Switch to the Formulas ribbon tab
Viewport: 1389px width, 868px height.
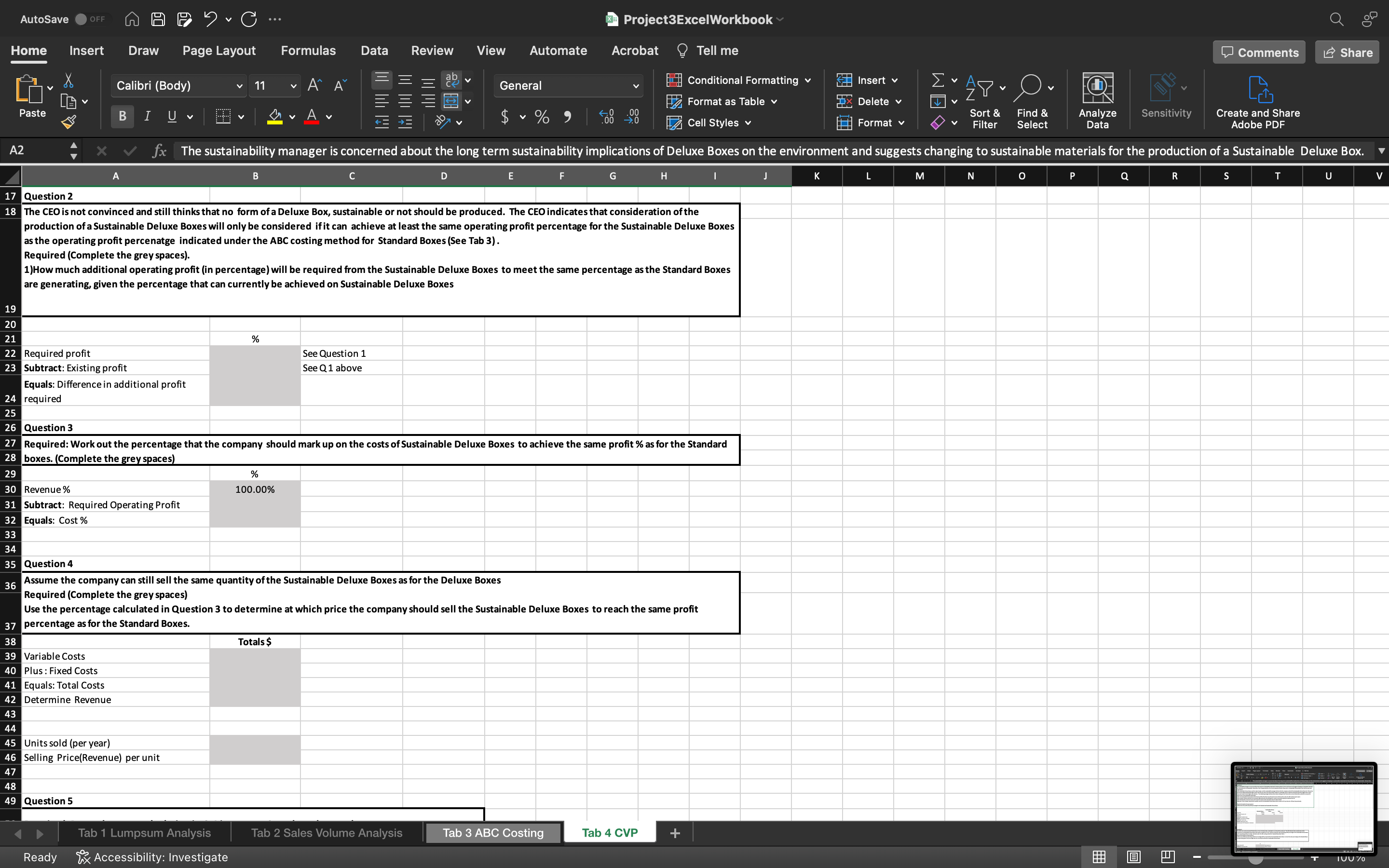point(308,51)
